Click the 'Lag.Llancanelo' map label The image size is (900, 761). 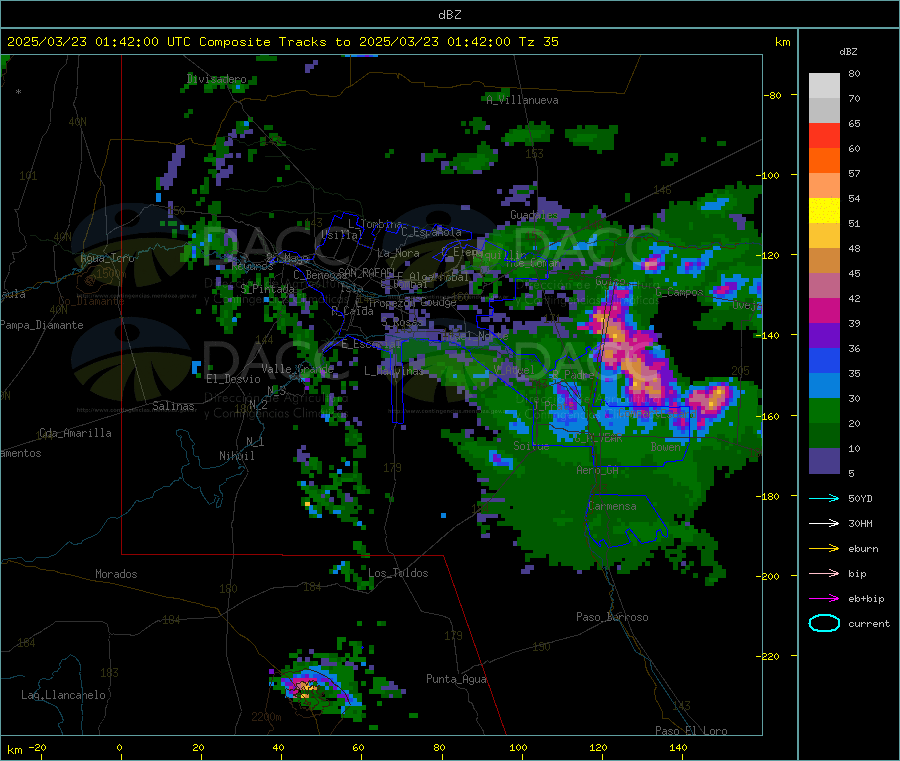coord(63,695)
